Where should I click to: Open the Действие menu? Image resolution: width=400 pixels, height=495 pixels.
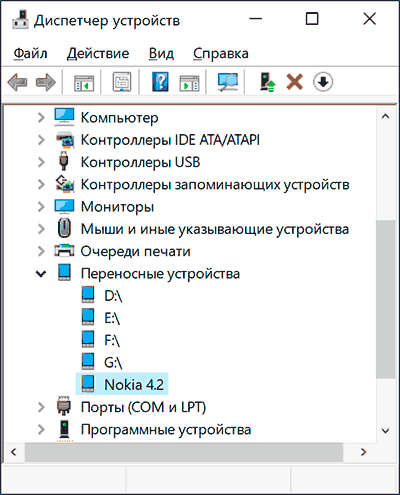pos(98,53)
